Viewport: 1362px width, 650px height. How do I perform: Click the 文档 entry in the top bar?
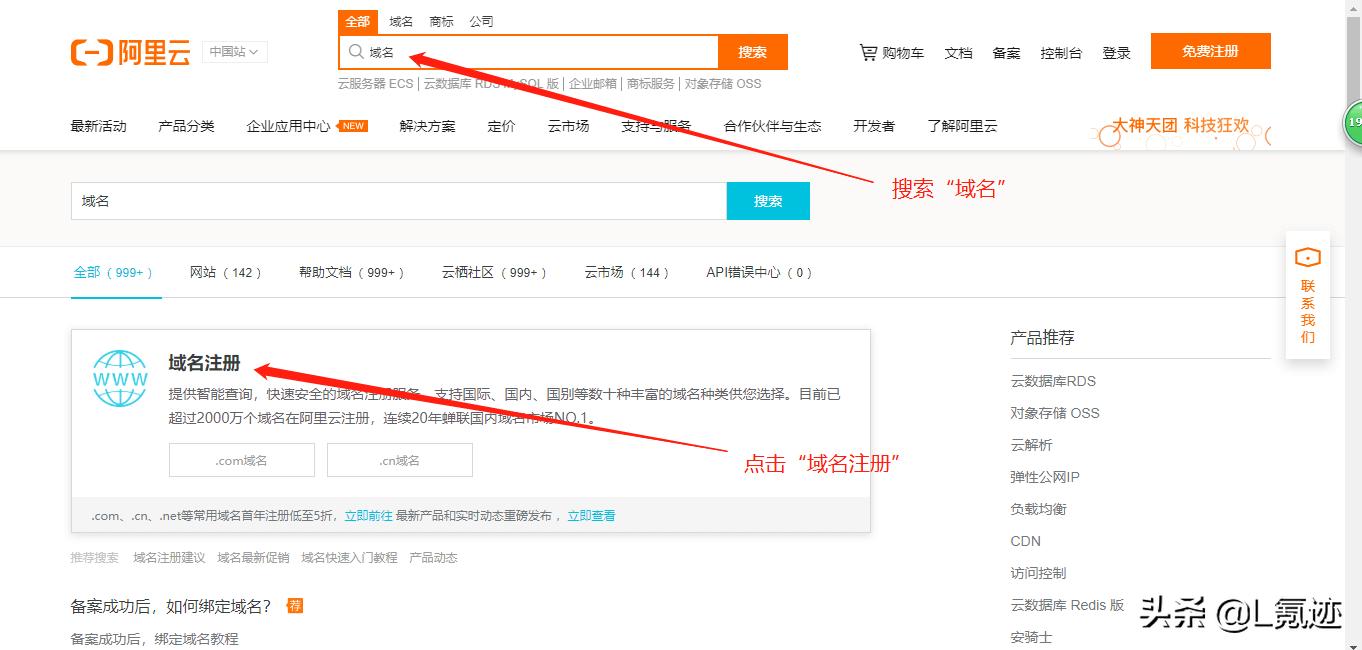957,53
